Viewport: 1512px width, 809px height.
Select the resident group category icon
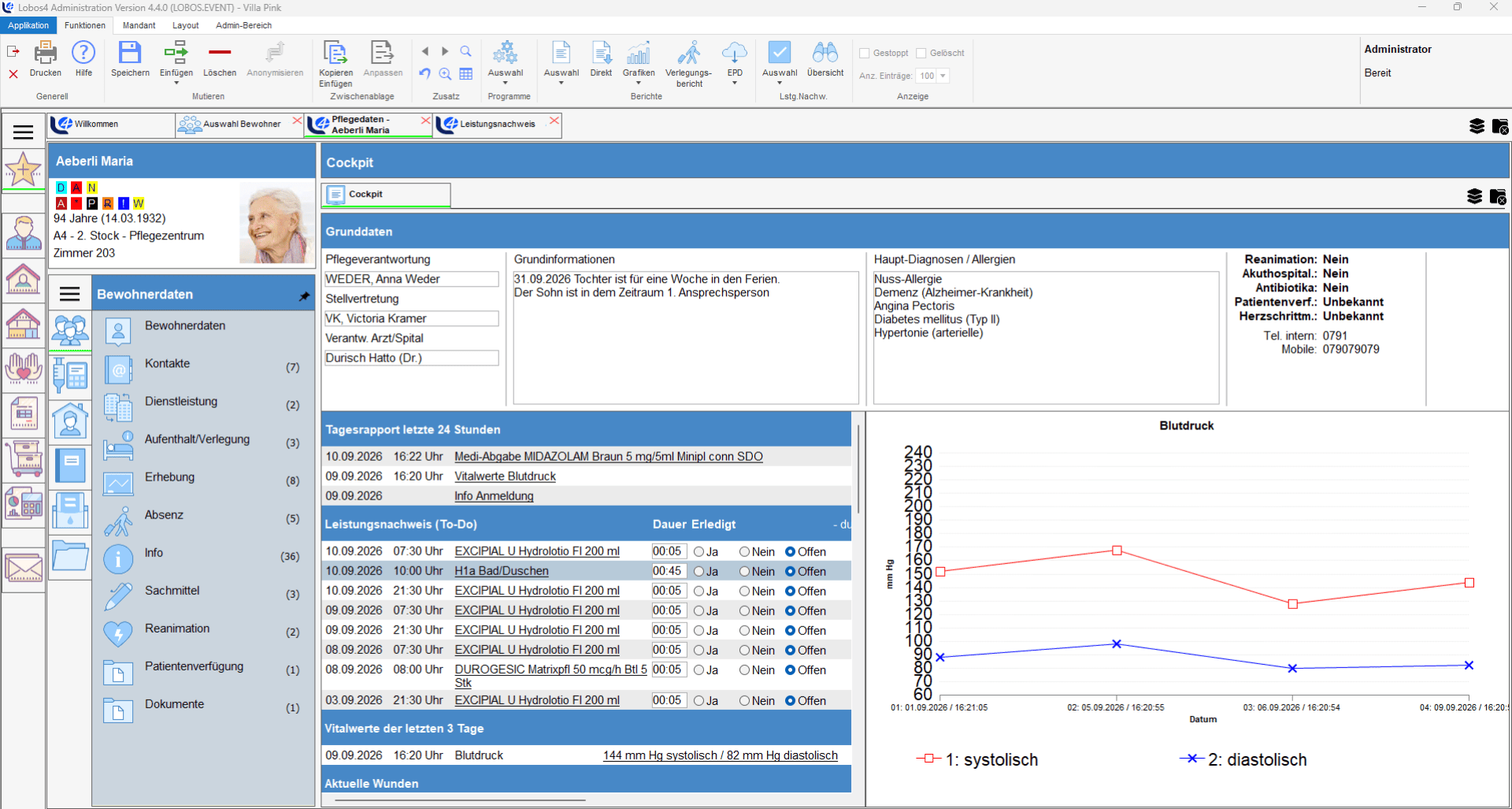pos(70,331)
